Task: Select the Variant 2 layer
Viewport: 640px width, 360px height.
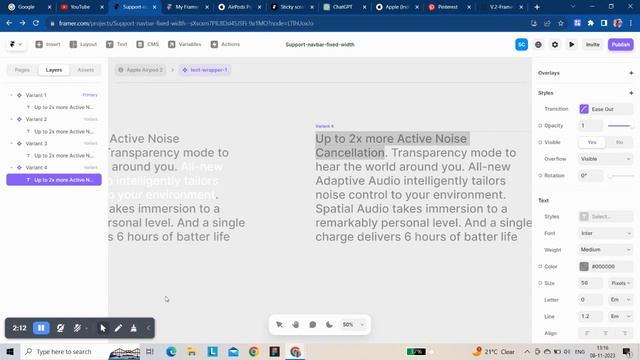Action: (54, 119)
